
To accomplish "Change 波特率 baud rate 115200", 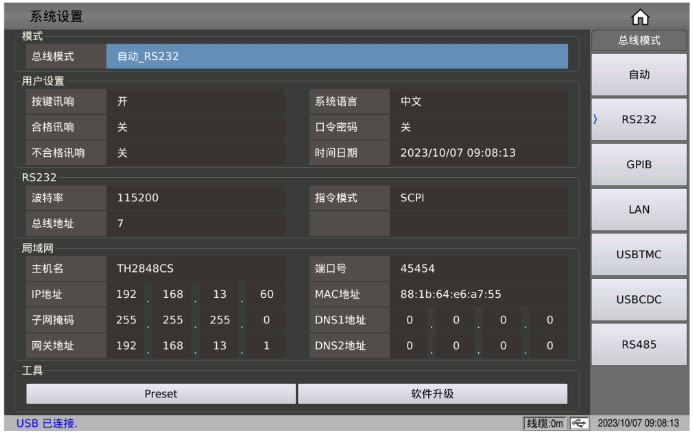I will tap(195, 198).
